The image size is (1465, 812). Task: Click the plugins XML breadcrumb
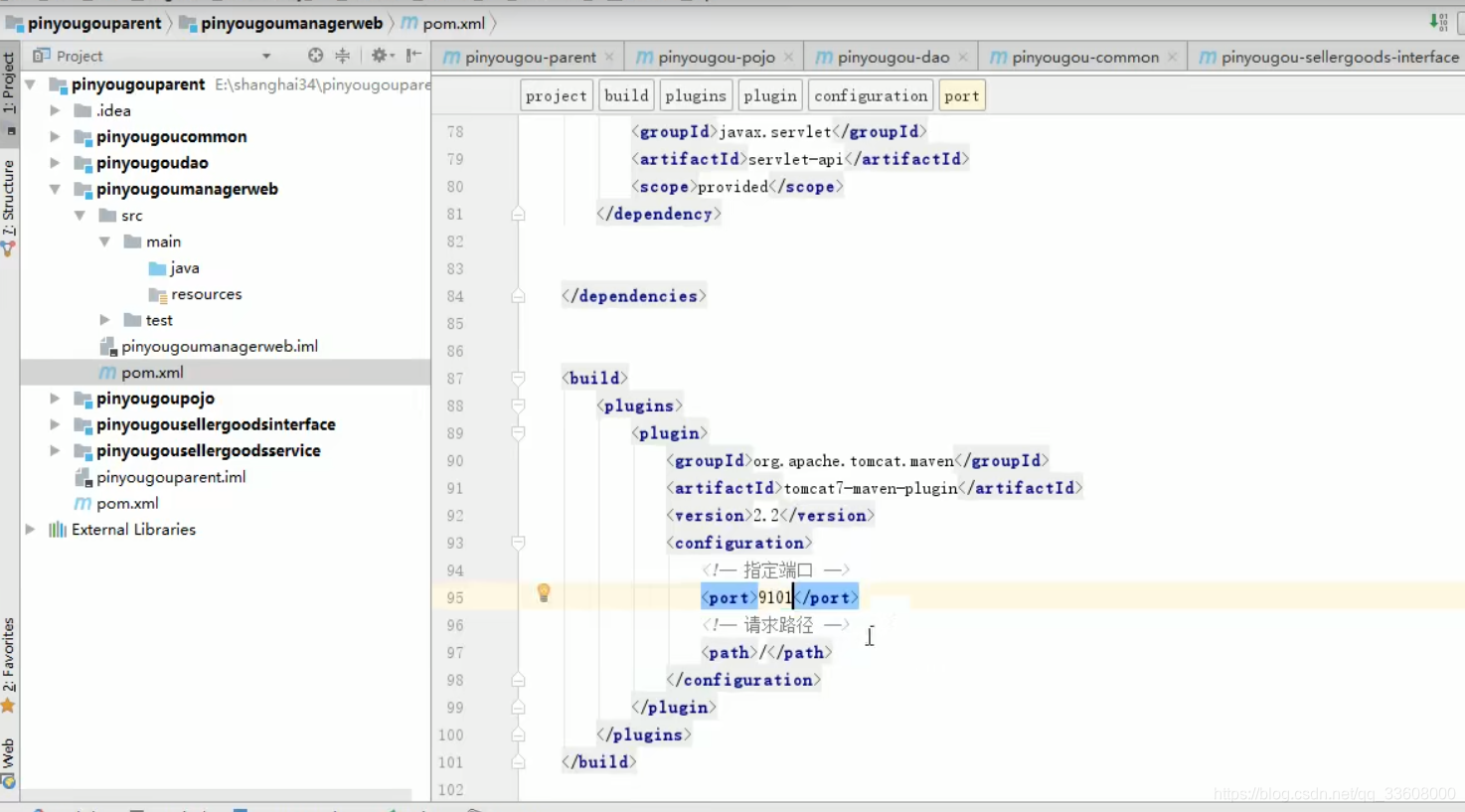(696, 95)
